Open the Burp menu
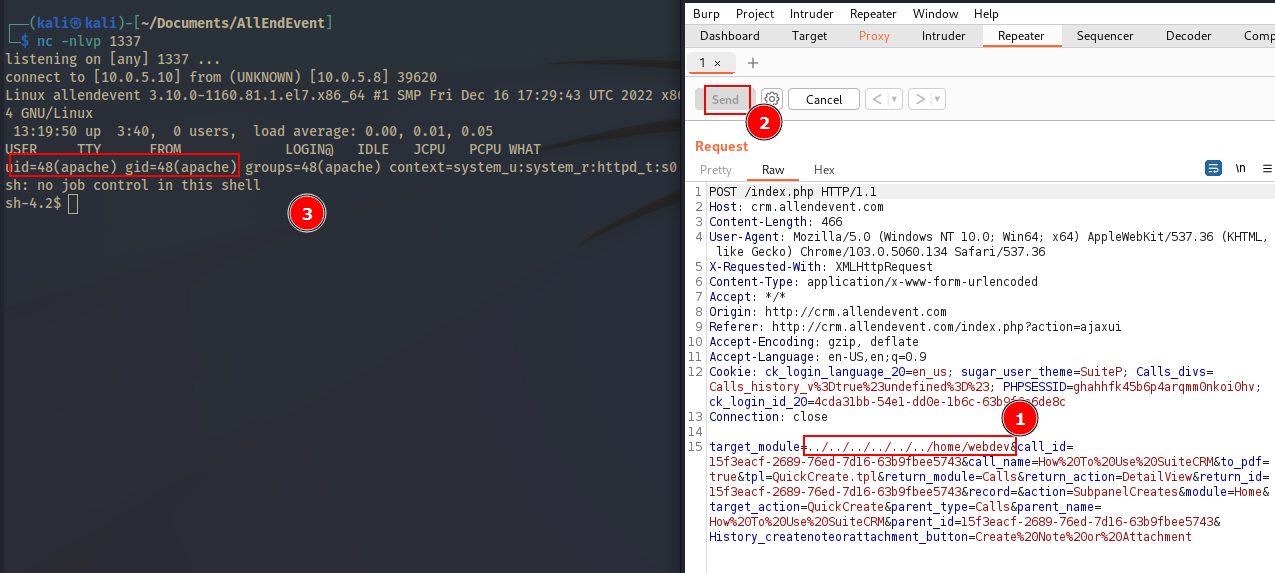 click(x=706, y=14)
